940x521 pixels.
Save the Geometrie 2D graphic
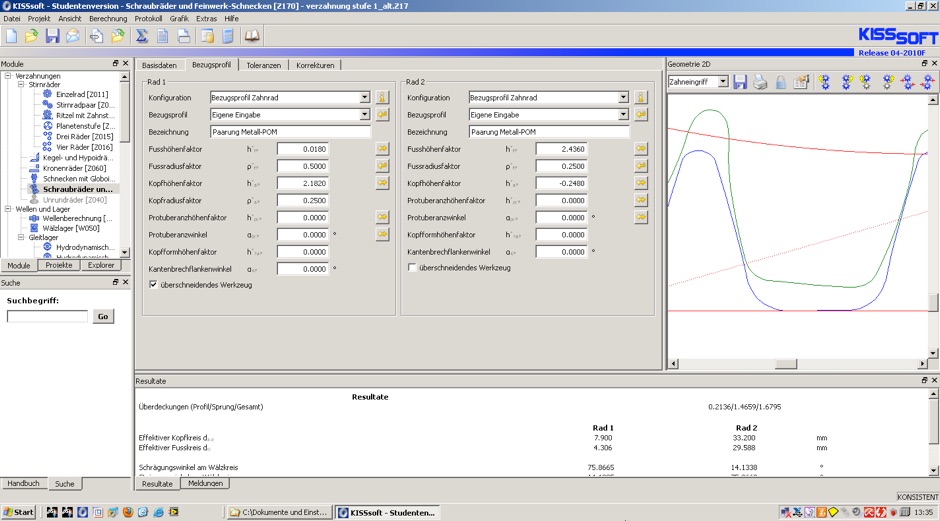(740, 82)
